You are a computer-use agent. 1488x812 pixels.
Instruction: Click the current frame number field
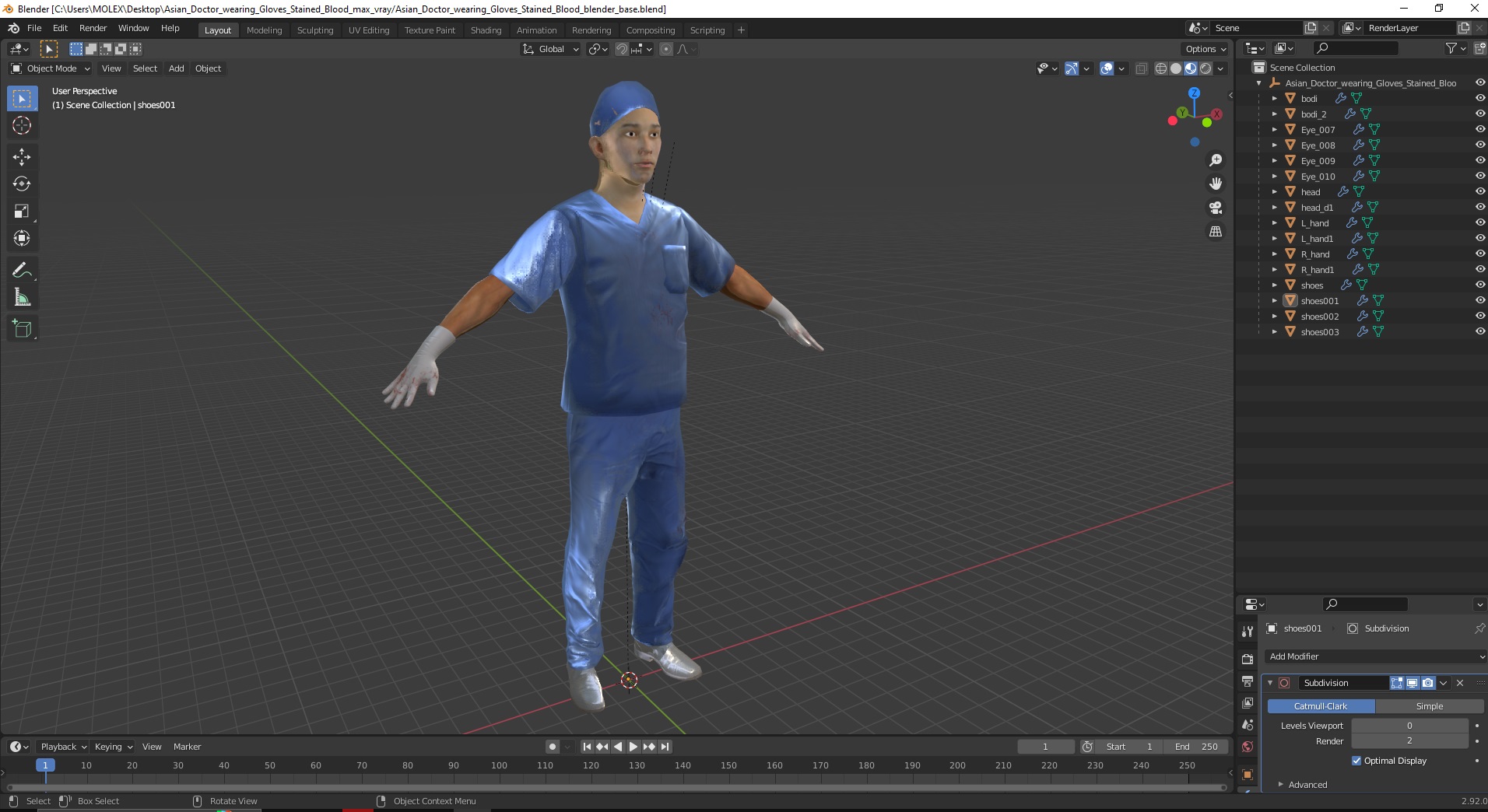[x=1045, y=747]
